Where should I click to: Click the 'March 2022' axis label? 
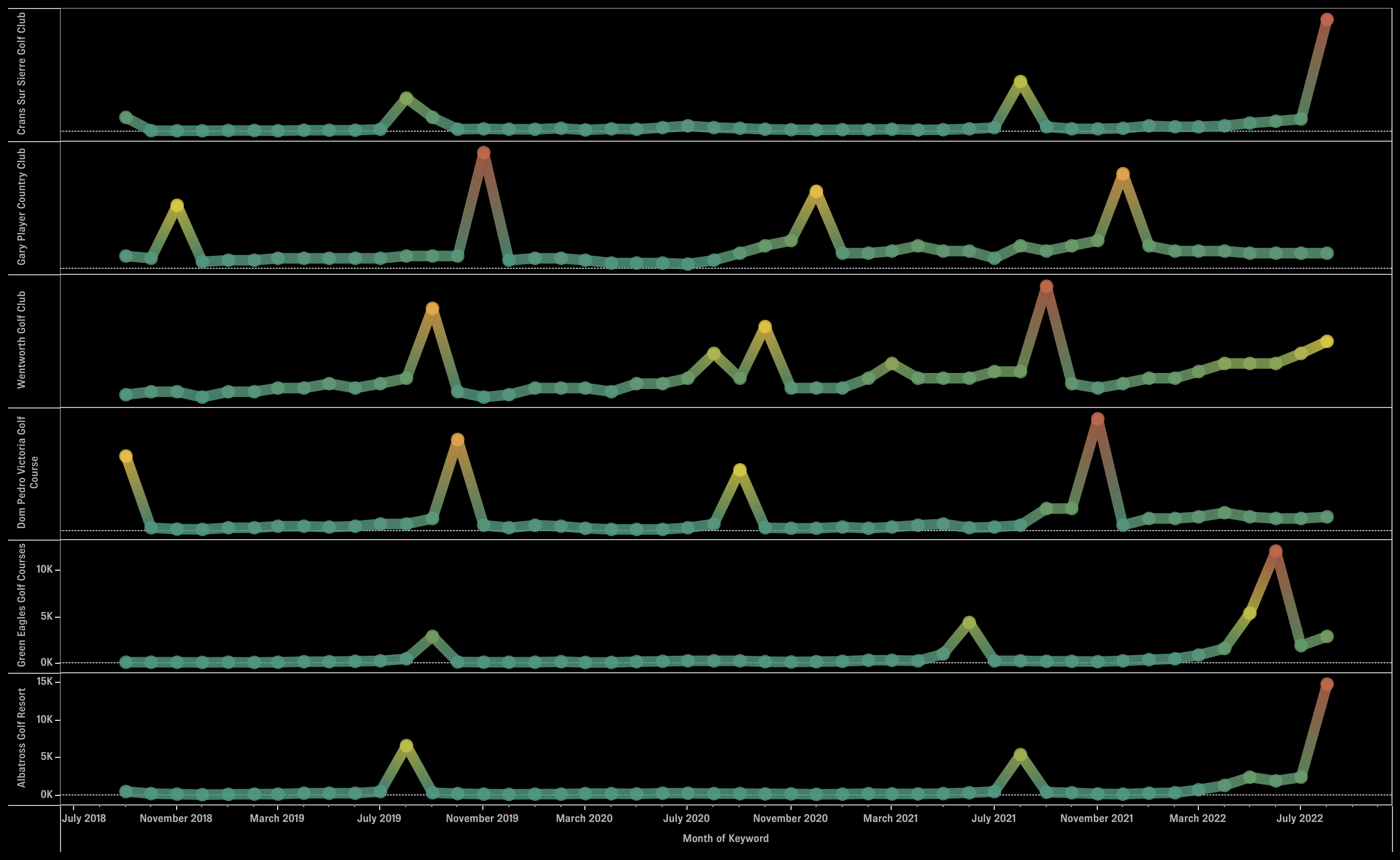pyautogui.click(x=1198, y=818)
